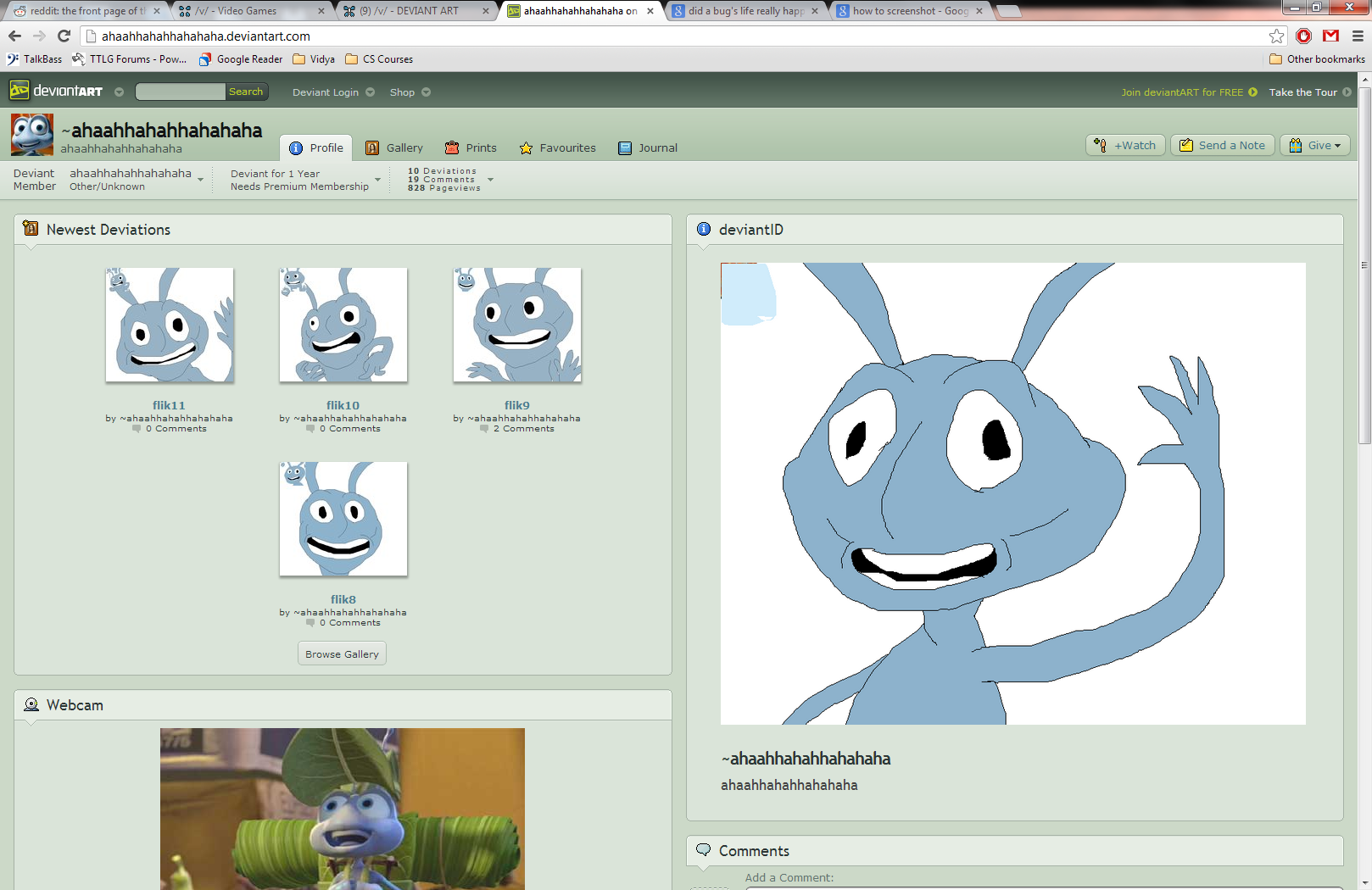Select the Profile tab
The height and width of the screenshot is (890, 1372).
(x=316, y=147)
